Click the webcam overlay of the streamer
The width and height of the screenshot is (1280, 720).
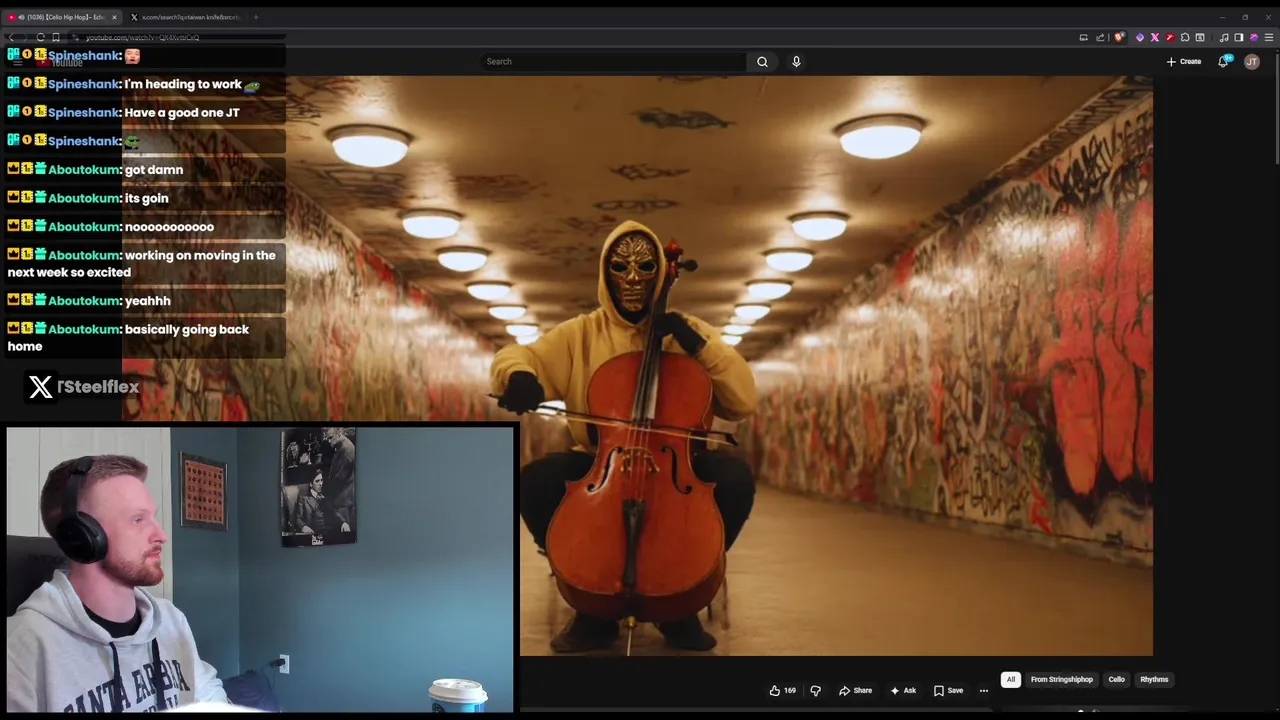click(x=260, y=569)
